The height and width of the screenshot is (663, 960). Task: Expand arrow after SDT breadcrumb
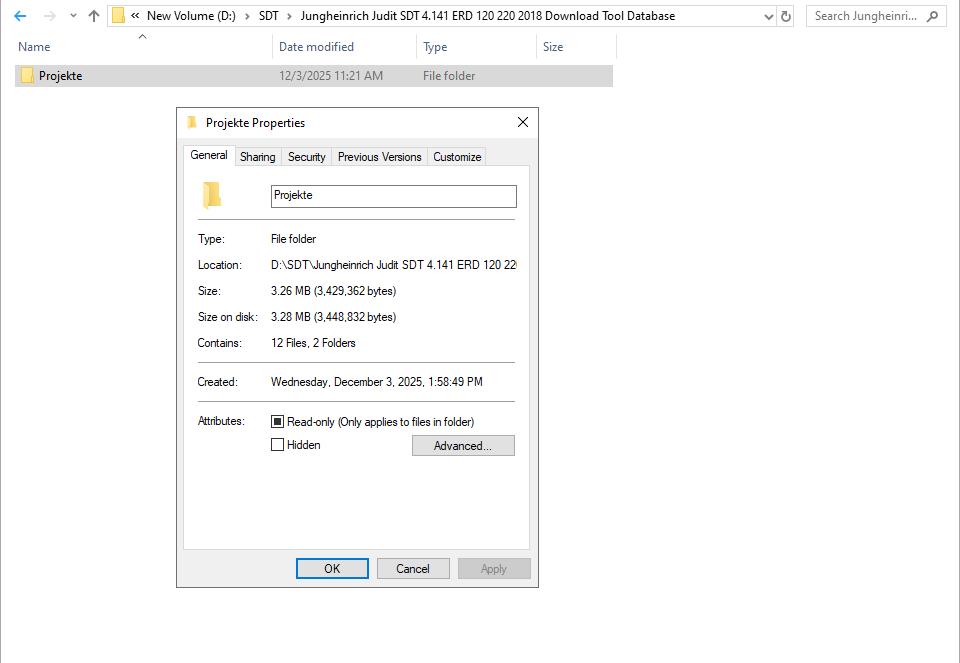click(x=290, y=17)
